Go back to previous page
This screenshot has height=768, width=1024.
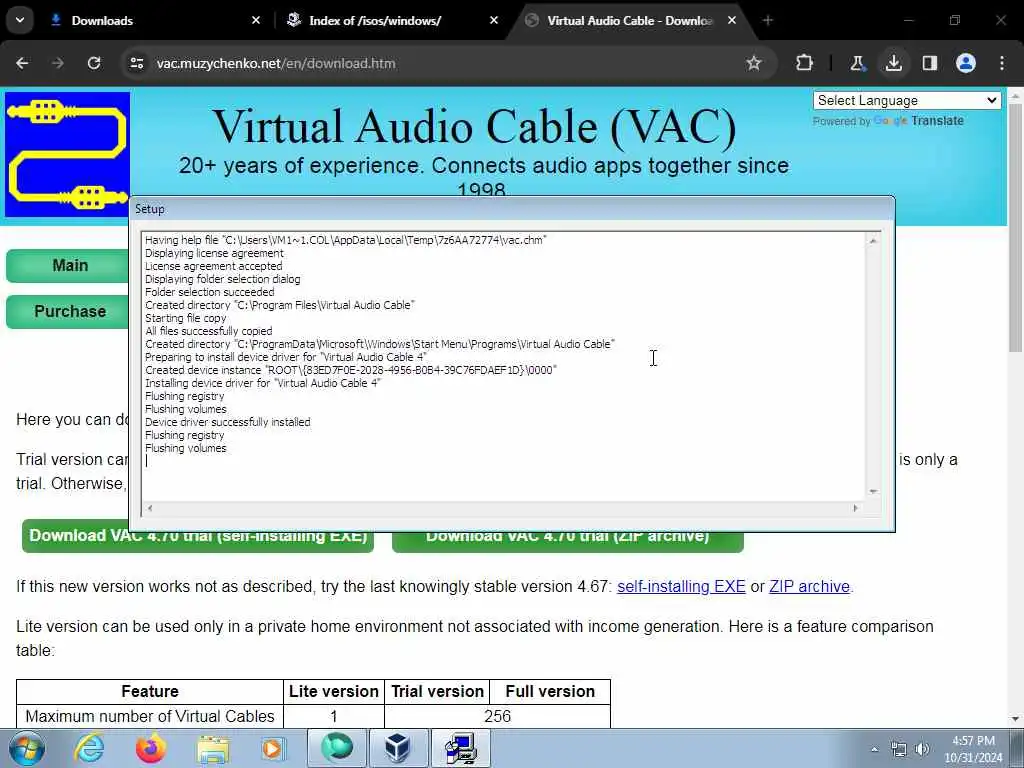22,63
